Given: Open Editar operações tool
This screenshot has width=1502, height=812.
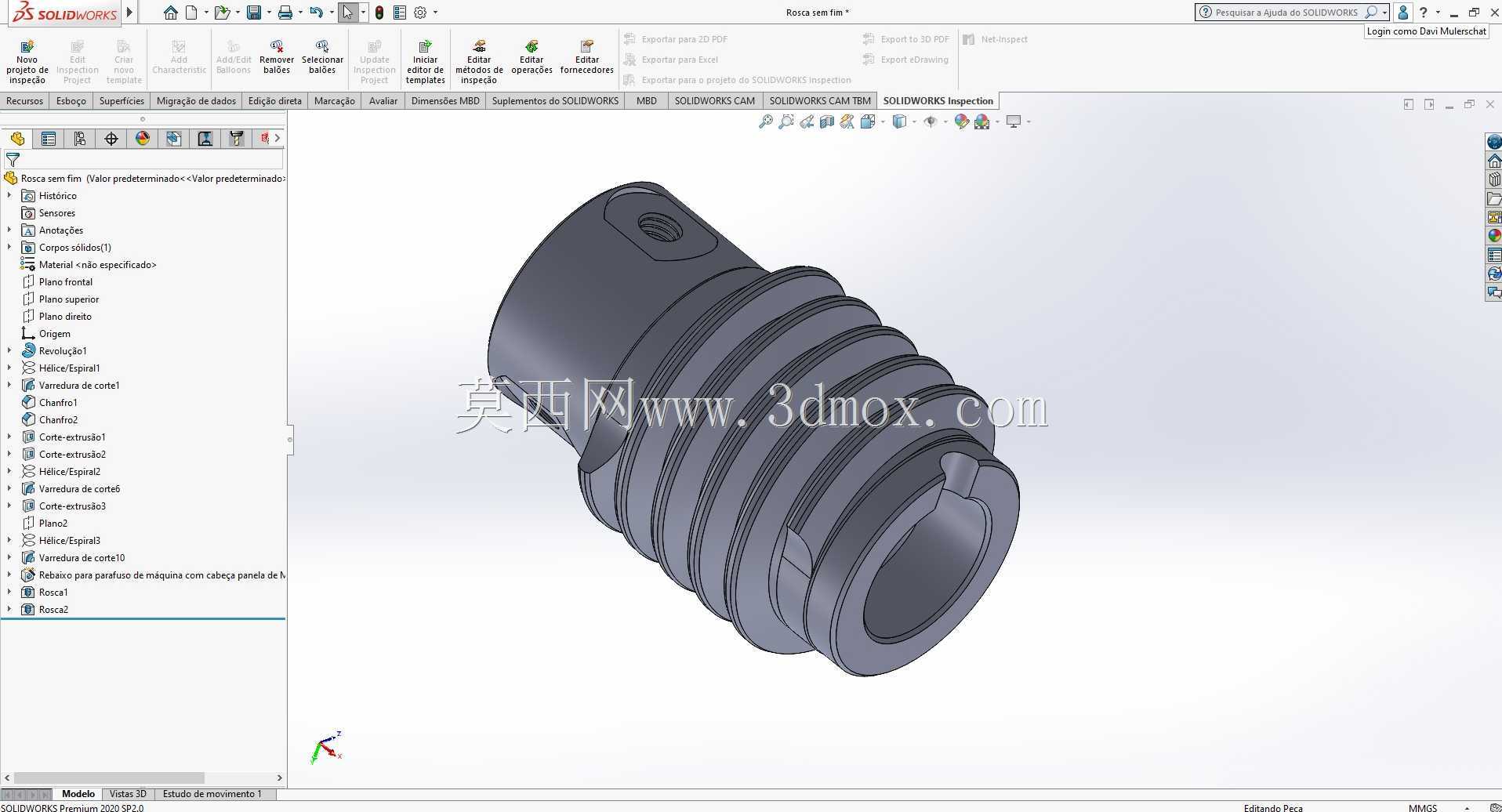Looking at the screenshot, I should [x=532, y=58].
